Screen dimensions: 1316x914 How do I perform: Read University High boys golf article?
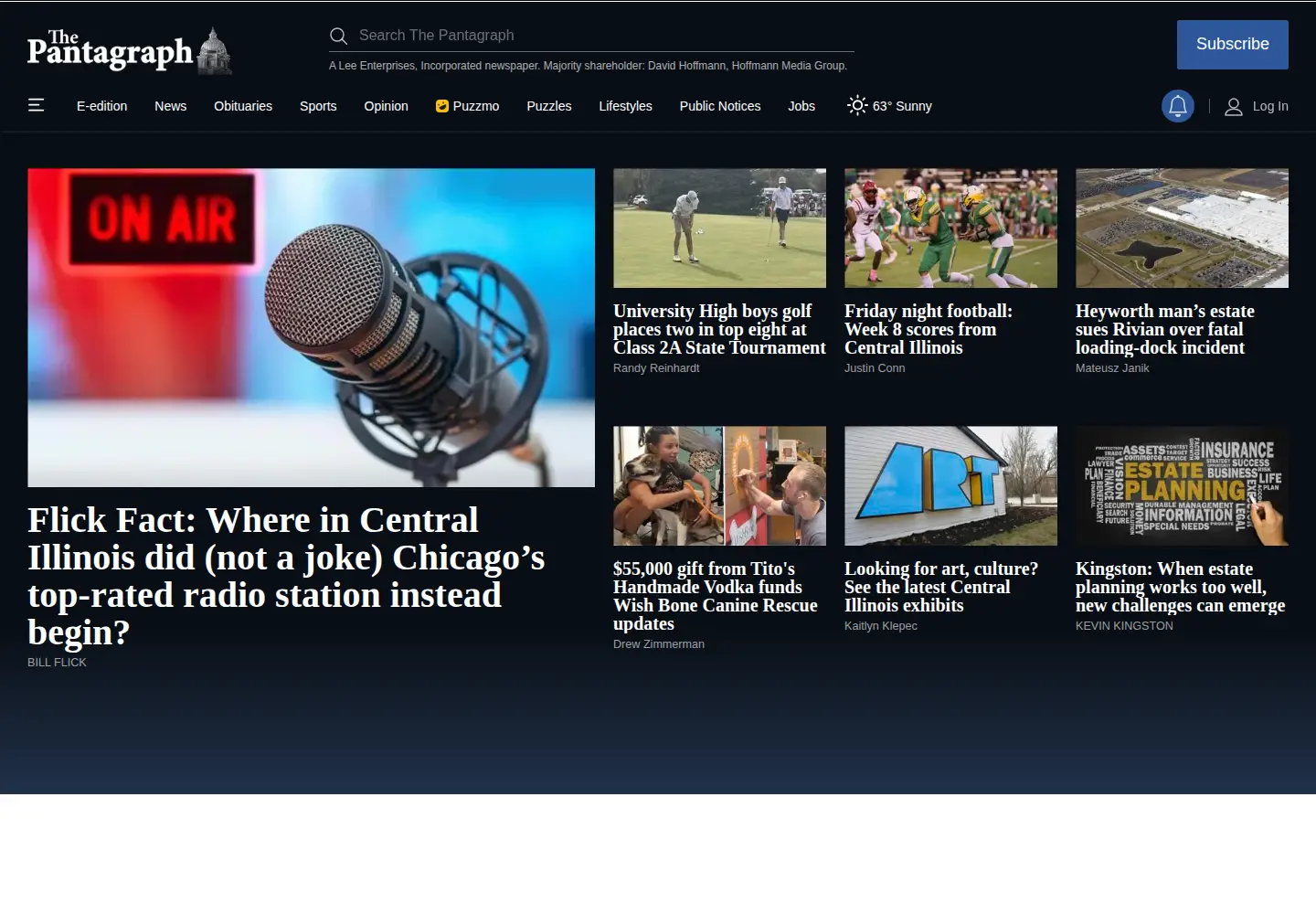[719, 329]
